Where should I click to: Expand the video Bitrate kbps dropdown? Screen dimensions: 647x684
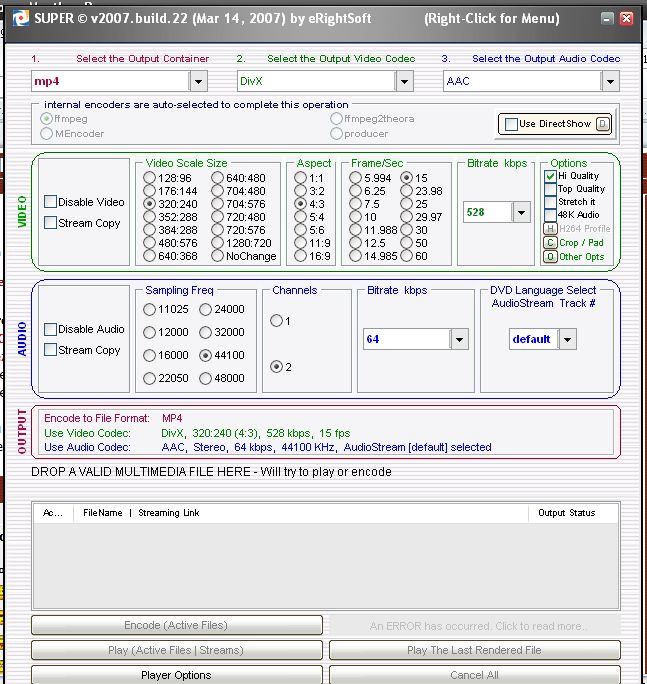521,212
